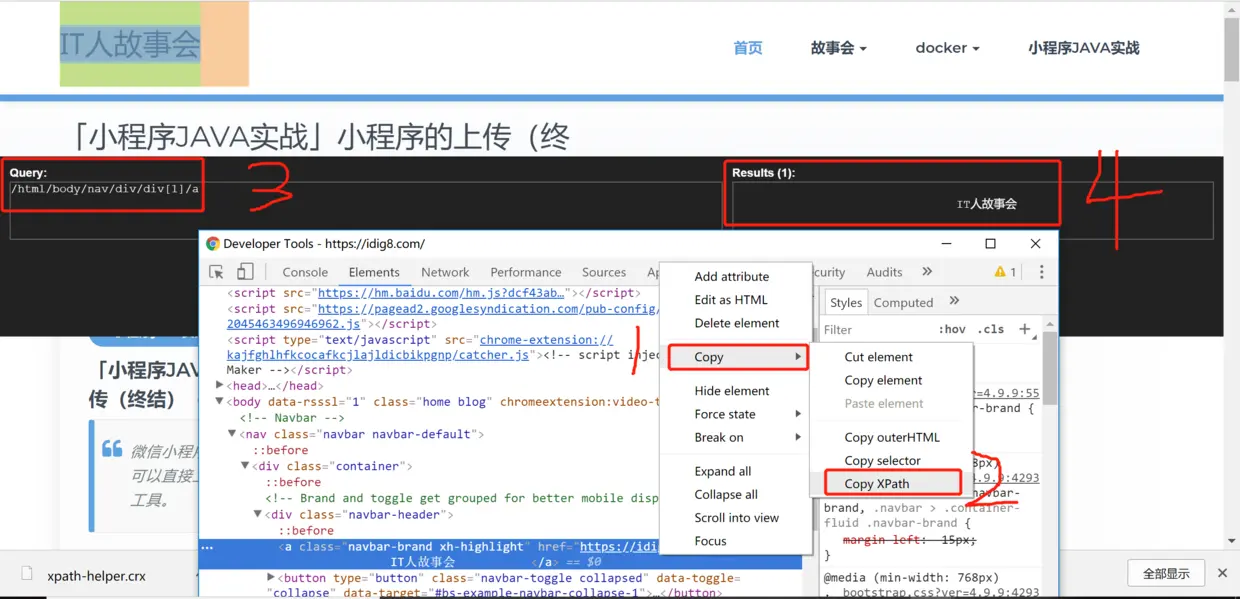1240x599 pixels.
Task: Open the DevTools three-dot customize menu
Action: point(1041,272)
